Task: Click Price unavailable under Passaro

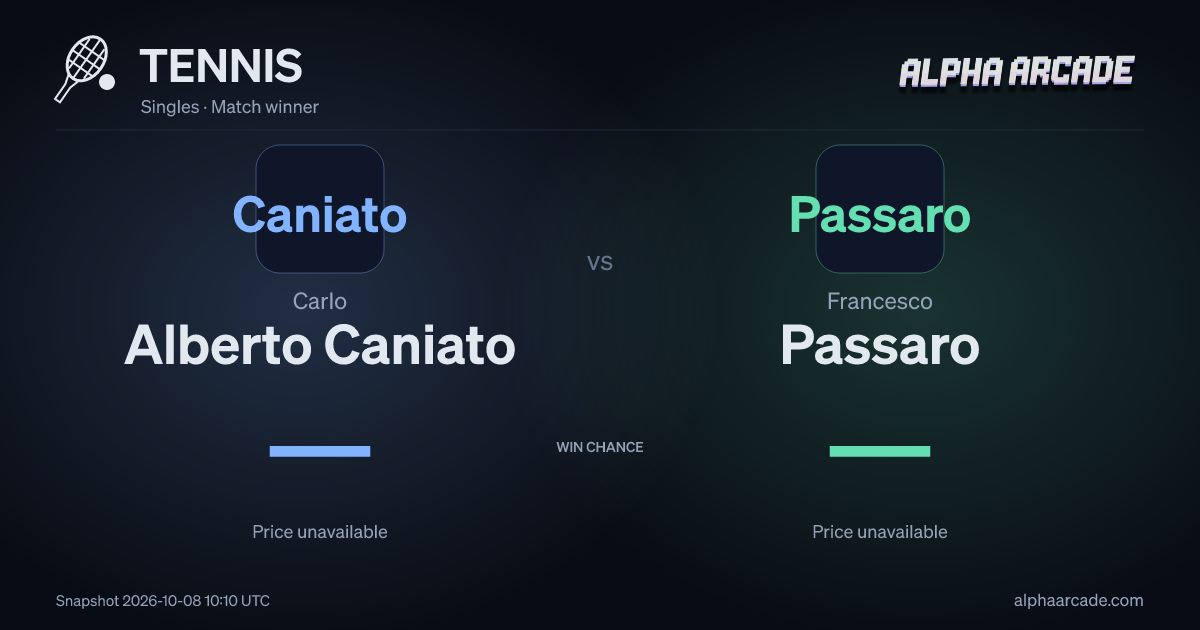Action: tap(880, 532)
